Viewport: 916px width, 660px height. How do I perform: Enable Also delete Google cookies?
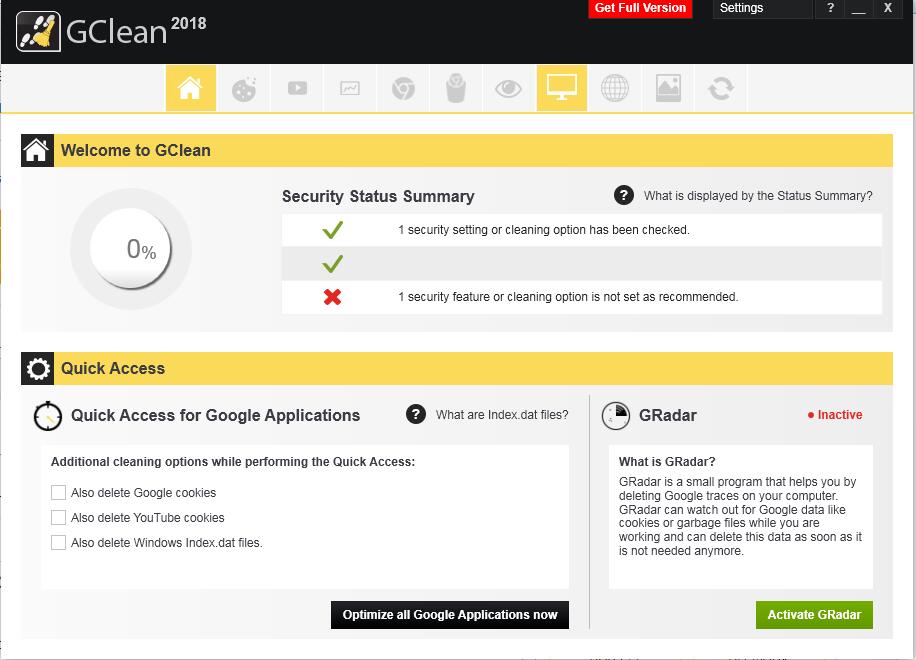click(x=59, y=493)
